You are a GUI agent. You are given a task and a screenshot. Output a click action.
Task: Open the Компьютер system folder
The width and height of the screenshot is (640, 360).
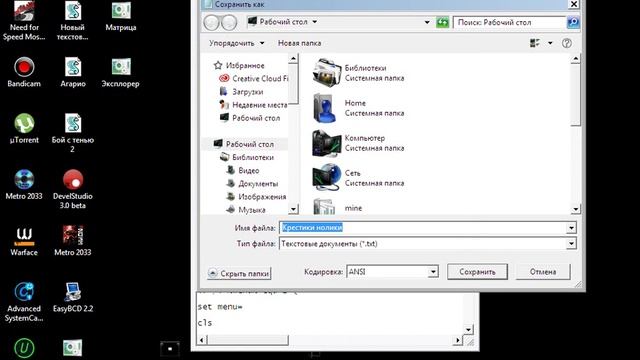coord(359,143)
